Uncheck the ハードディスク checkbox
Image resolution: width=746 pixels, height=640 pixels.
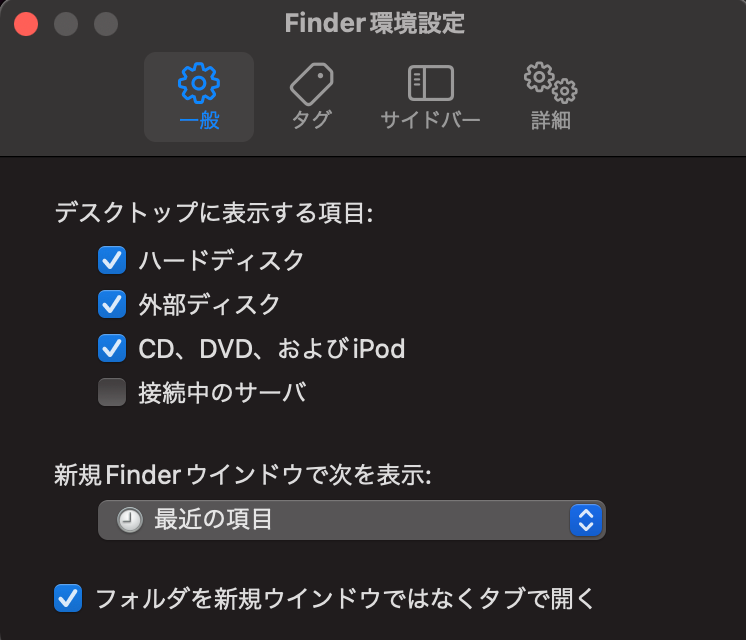pos(112,261)
